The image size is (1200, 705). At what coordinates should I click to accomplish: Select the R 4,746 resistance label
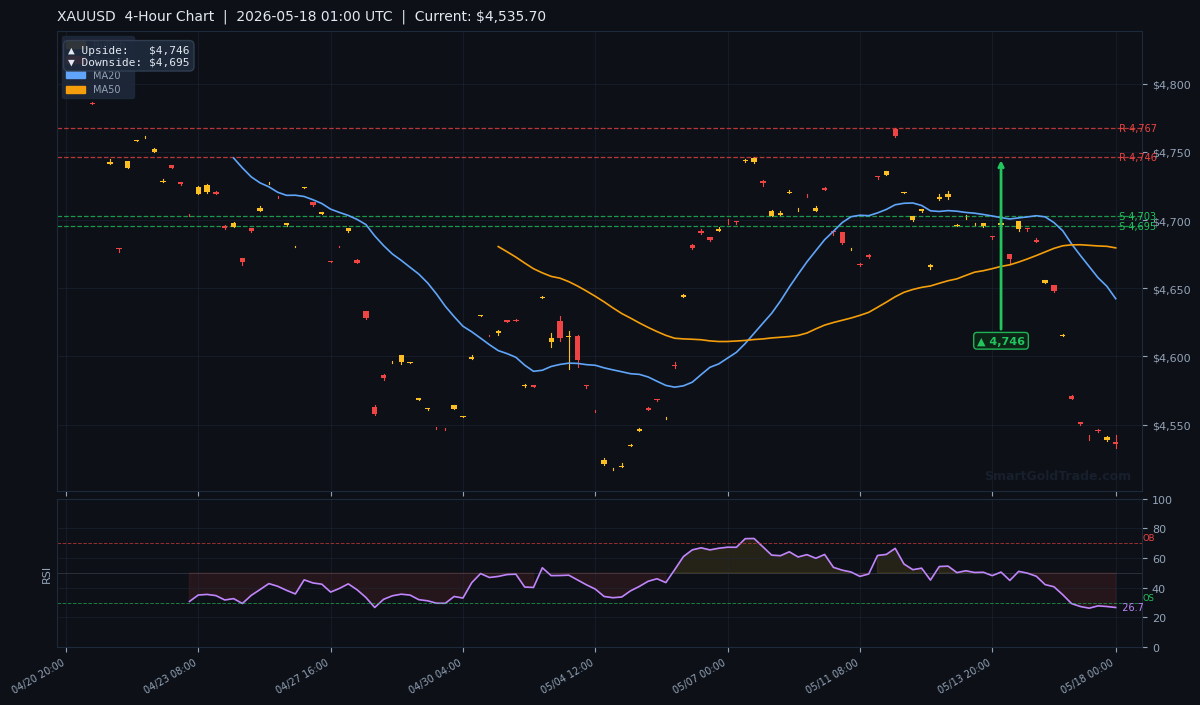(x=1138, y=157)
